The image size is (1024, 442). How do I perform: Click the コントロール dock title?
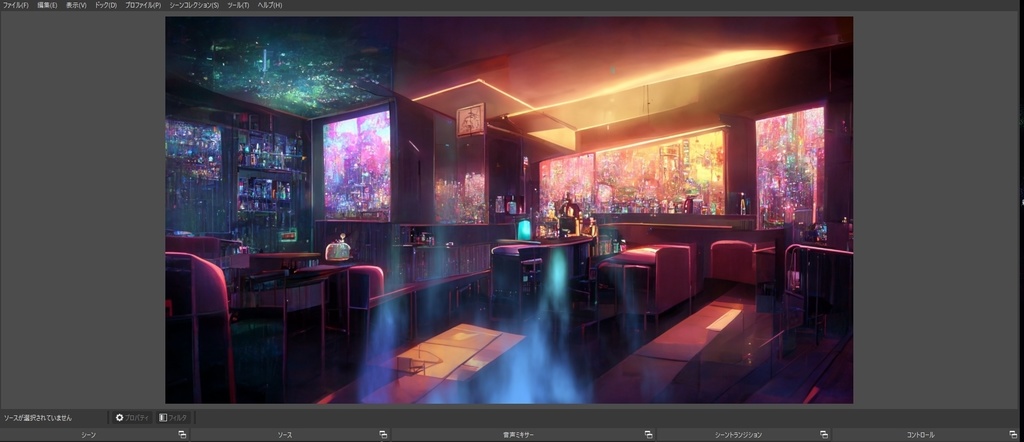[920, 435]
